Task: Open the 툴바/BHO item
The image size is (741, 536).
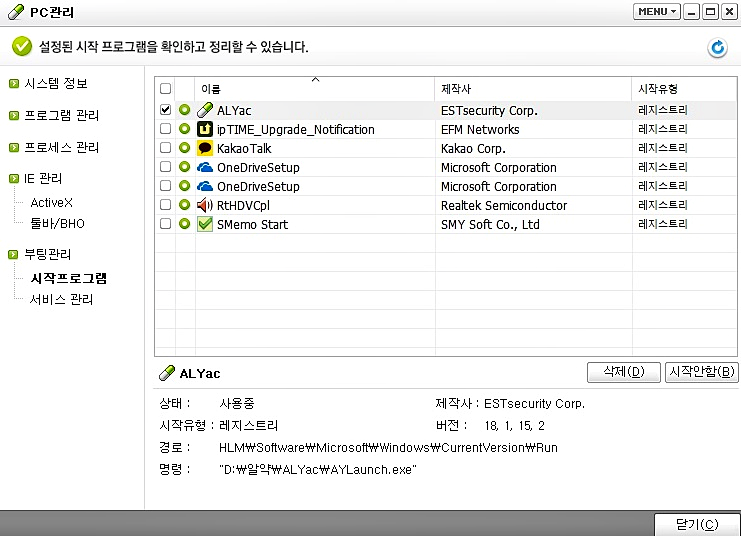Action: click(x=57, y=224)
